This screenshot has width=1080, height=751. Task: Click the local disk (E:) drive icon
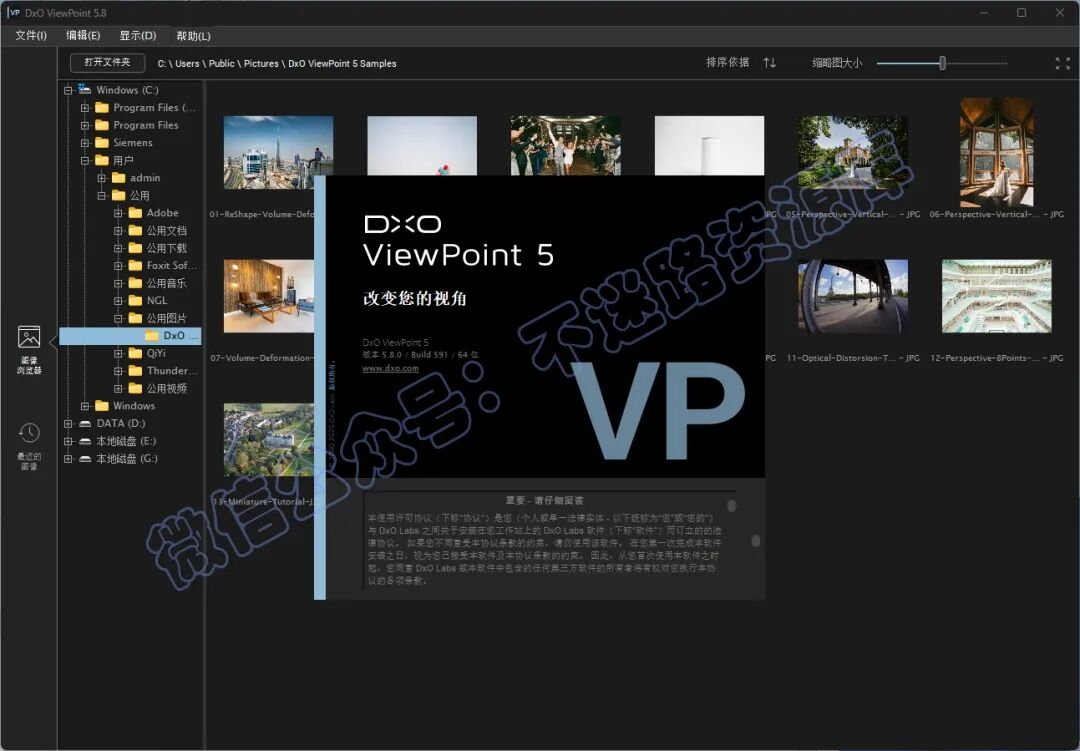click(x=85, y=441)
